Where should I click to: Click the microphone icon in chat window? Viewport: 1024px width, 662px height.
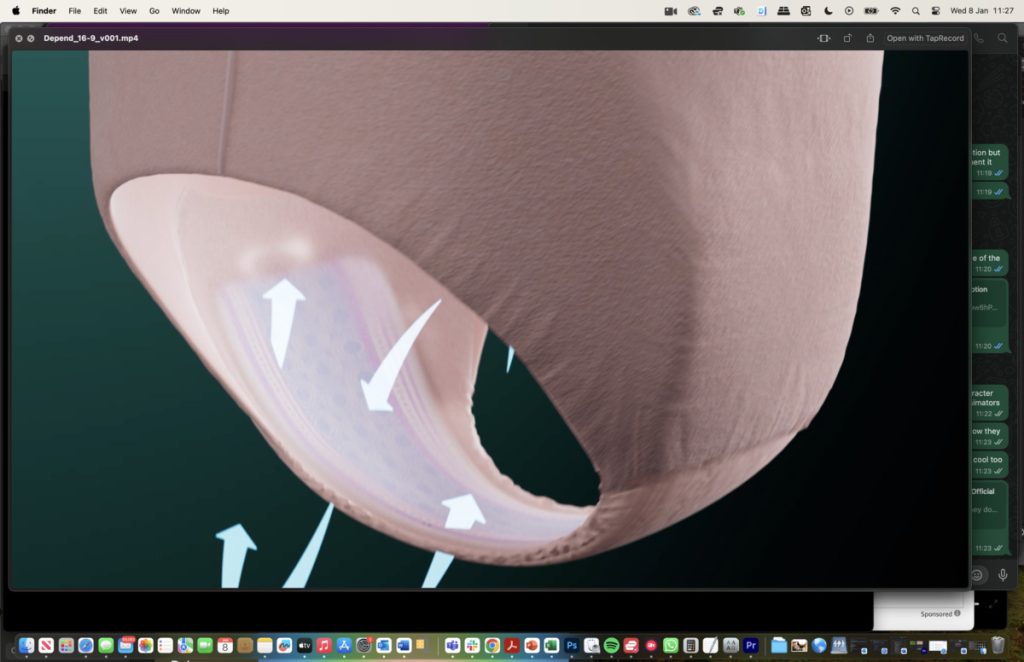(1002, 575)
